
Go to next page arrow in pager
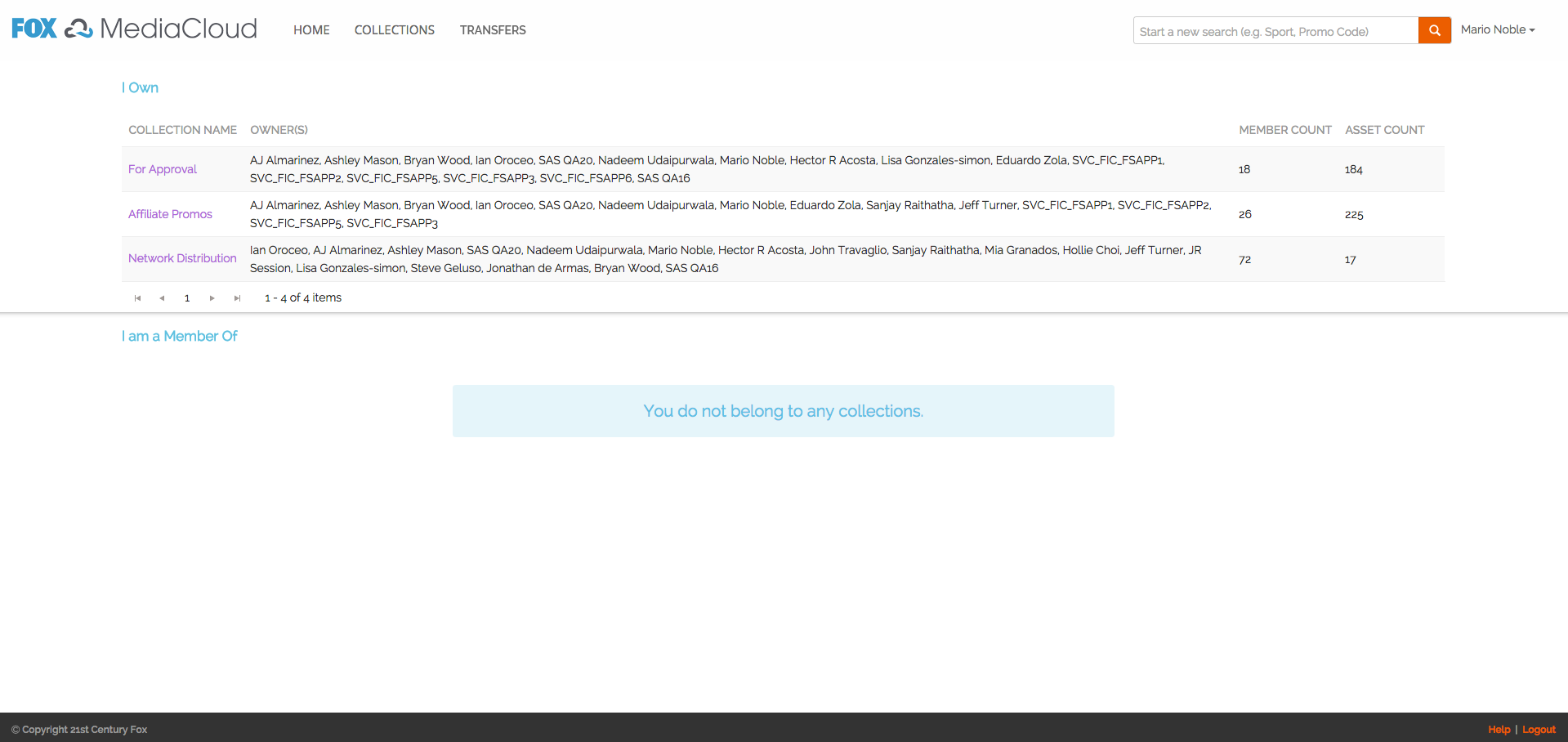212,298
